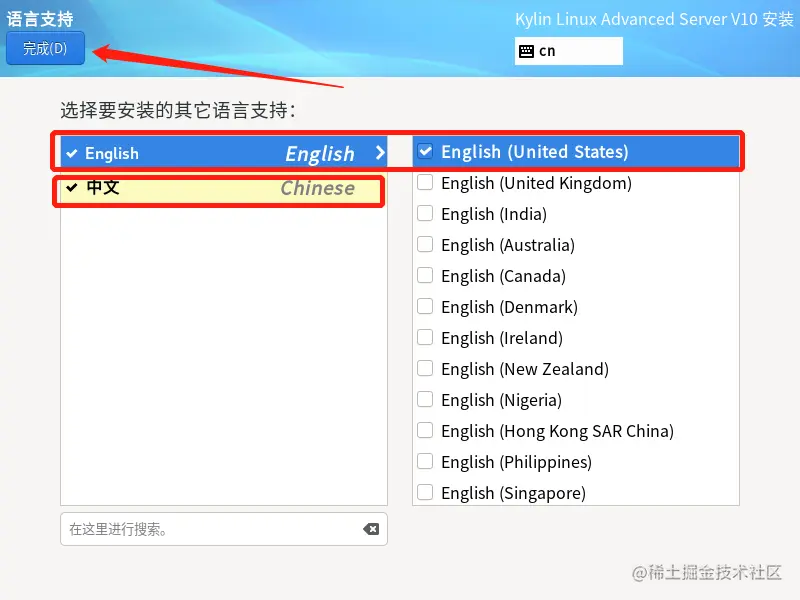Click the 完成(D) button to finish
Screen dimensions: 800x600
coord(44,47)
